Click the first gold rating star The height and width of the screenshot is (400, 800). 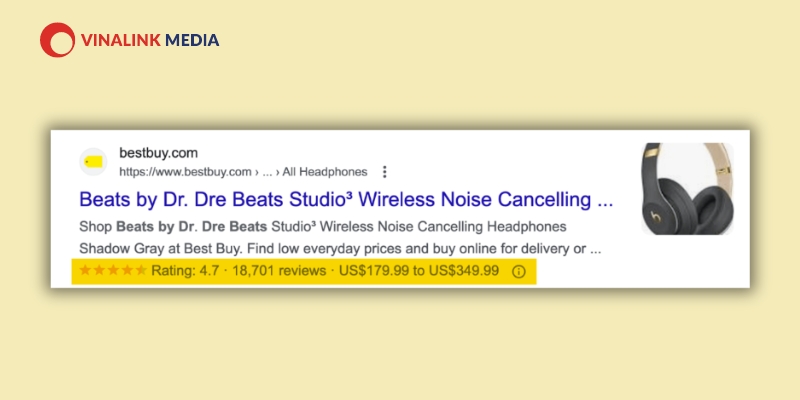[x=85, y=270]
